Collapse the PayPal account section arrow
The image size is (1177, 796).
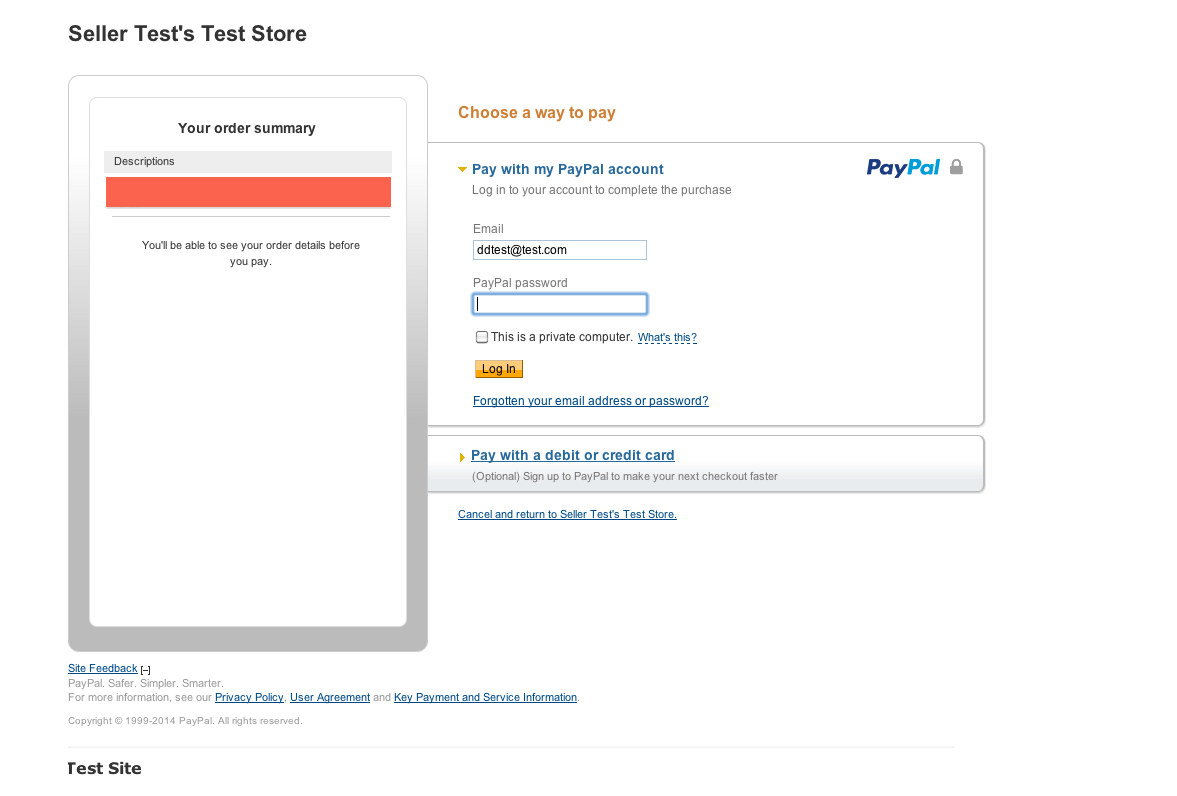pos(462,170)
